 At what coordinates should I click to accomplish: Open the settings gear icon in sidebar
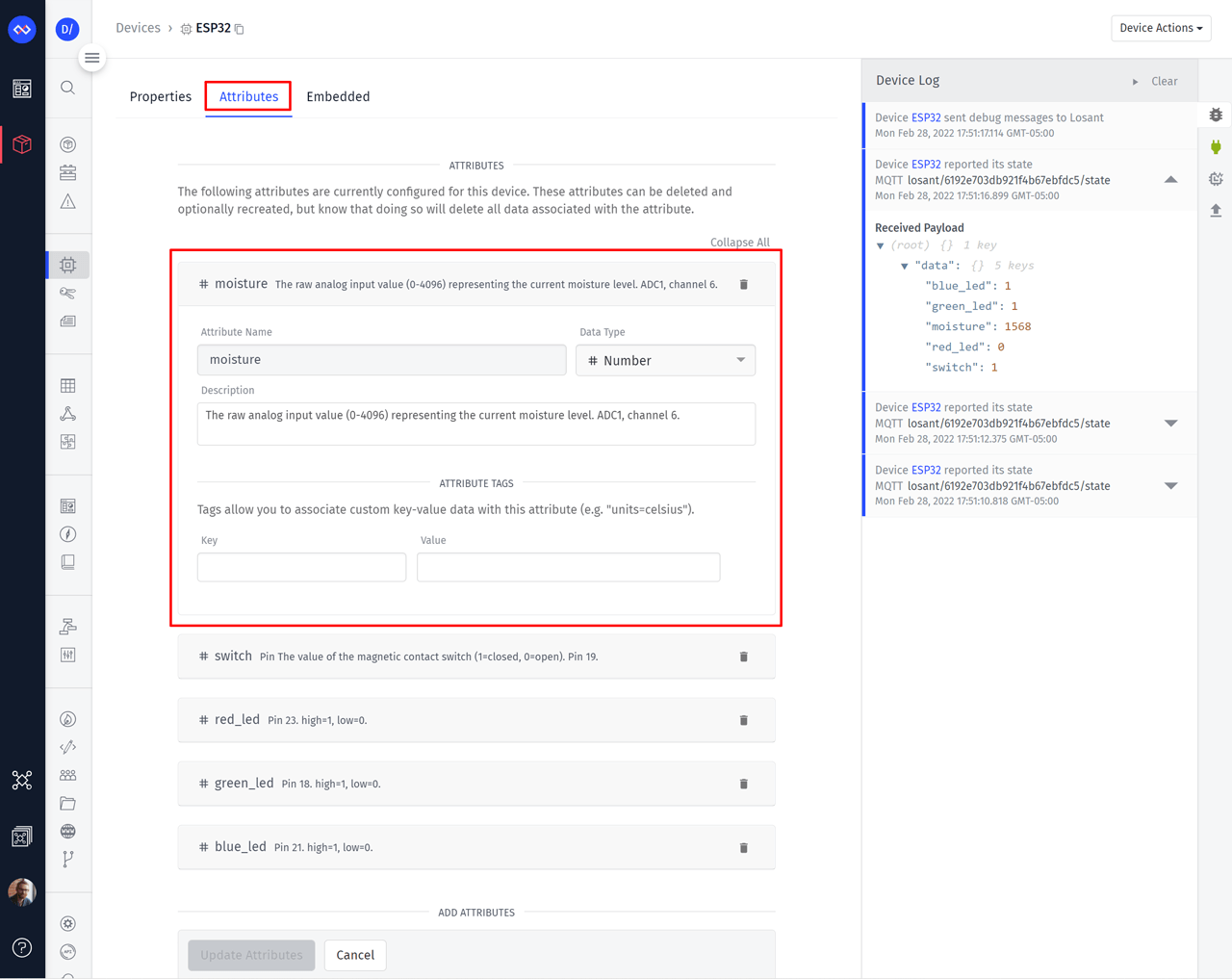click(x=67, y=924)
